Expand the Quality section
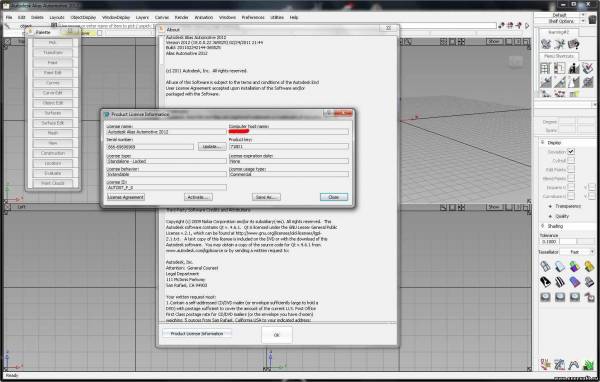This screenshot has height=382, width=600. 550,216
